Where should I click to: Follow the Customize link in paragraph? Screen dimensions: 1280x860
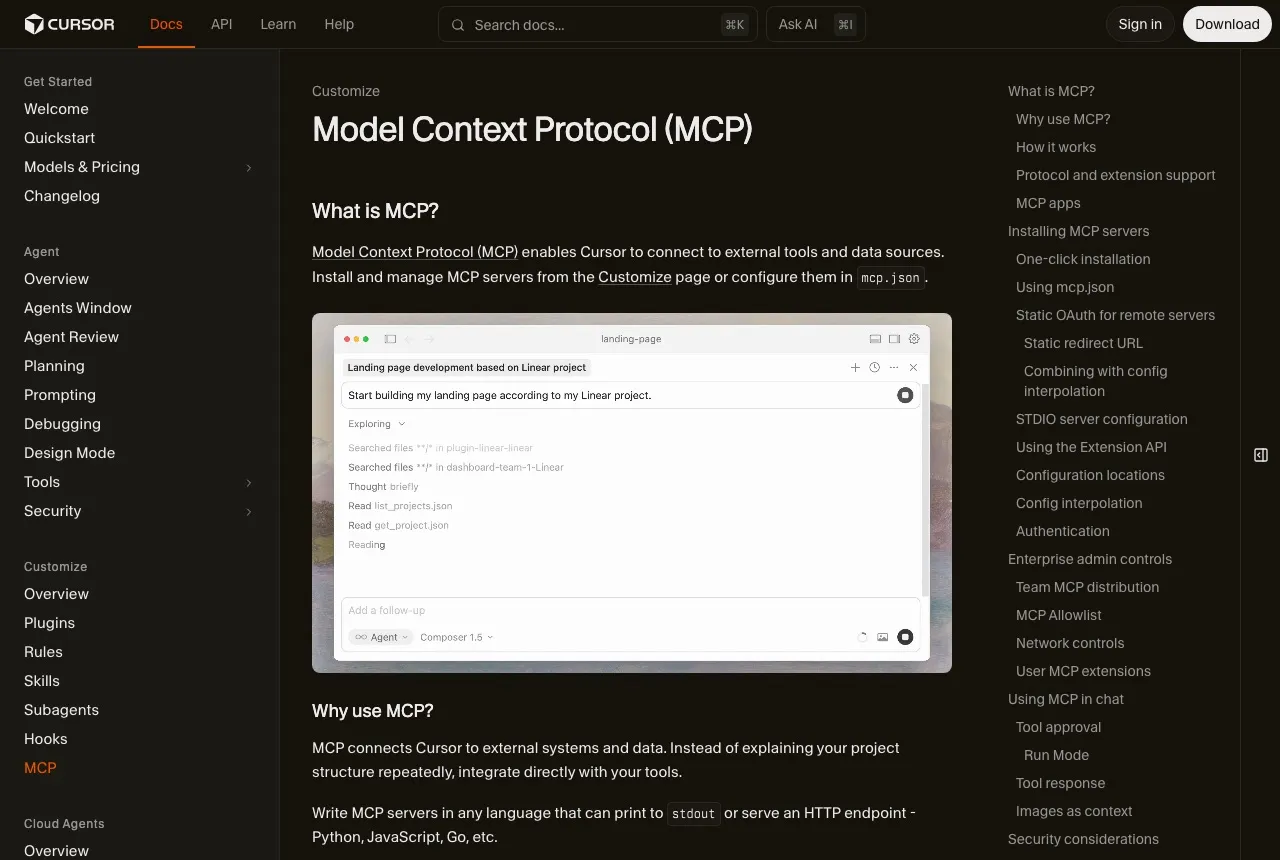point(635,277)
